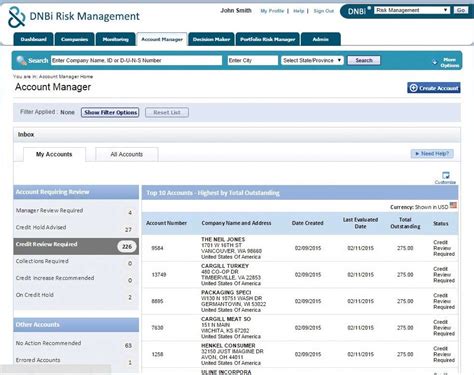The image size is (474, 375).
Task: Click account number 7630
Action: click(x=157, y=328)
